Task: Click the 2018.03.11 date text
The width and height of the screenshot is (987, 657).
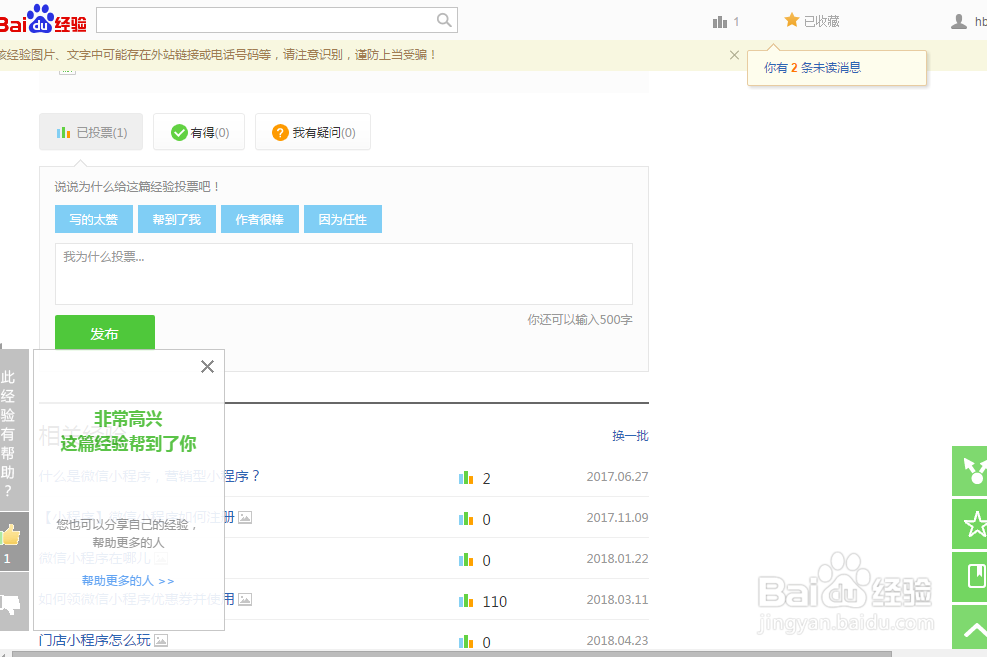Action: (x=618, y=599)
